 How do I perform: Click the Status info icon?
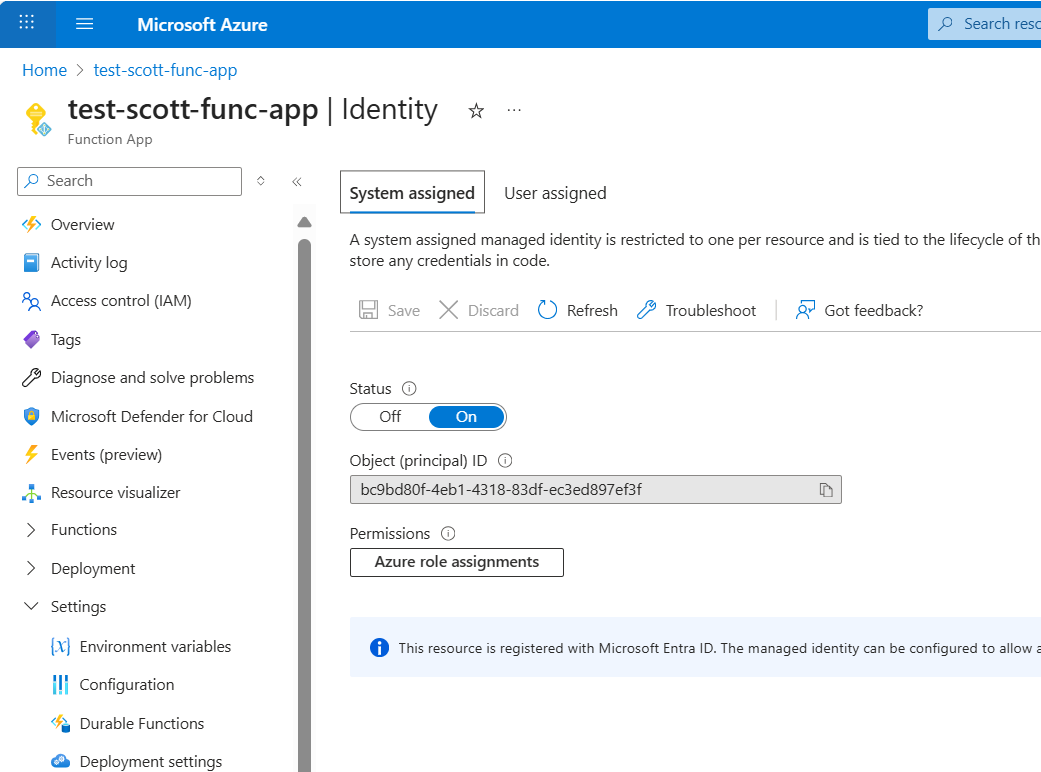(x=408, y=389)
